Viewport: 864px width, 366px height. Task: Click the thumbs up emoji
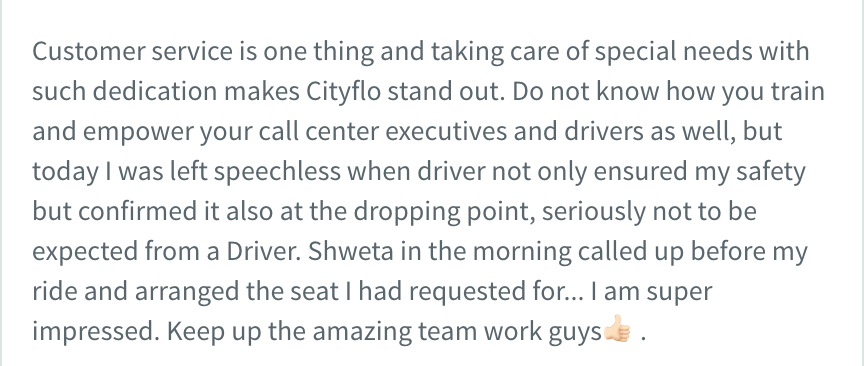click(617, 329)
